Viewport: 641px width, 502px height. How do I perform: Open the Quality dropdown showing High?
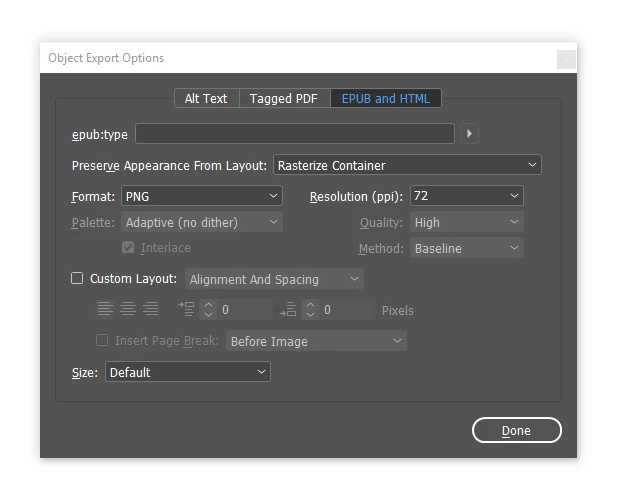tap(466, 222)
